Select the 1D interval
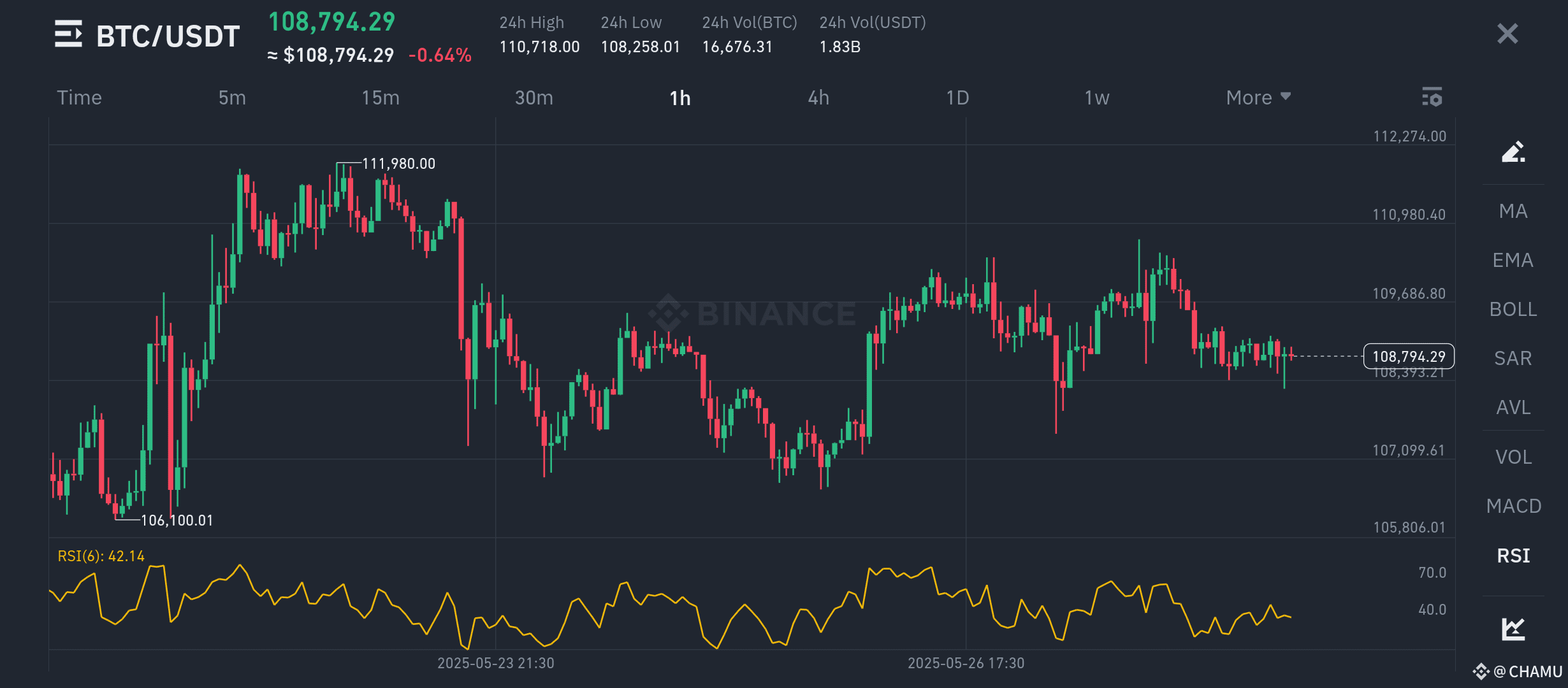The height and width of the screenshot is (688, 1568). (957, 97)
